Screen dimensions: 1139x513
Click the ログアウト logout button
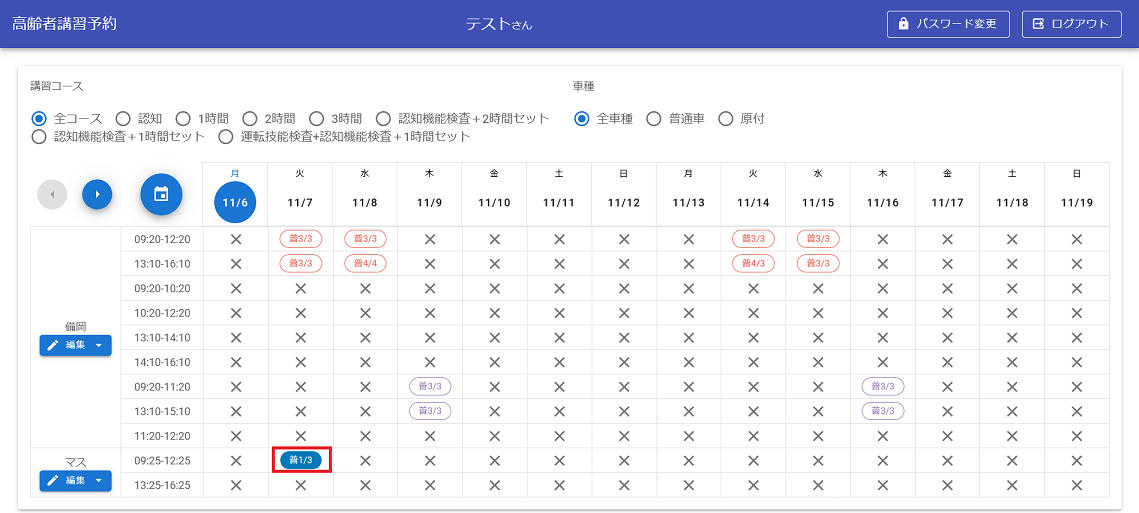(x=1071, y=24)
